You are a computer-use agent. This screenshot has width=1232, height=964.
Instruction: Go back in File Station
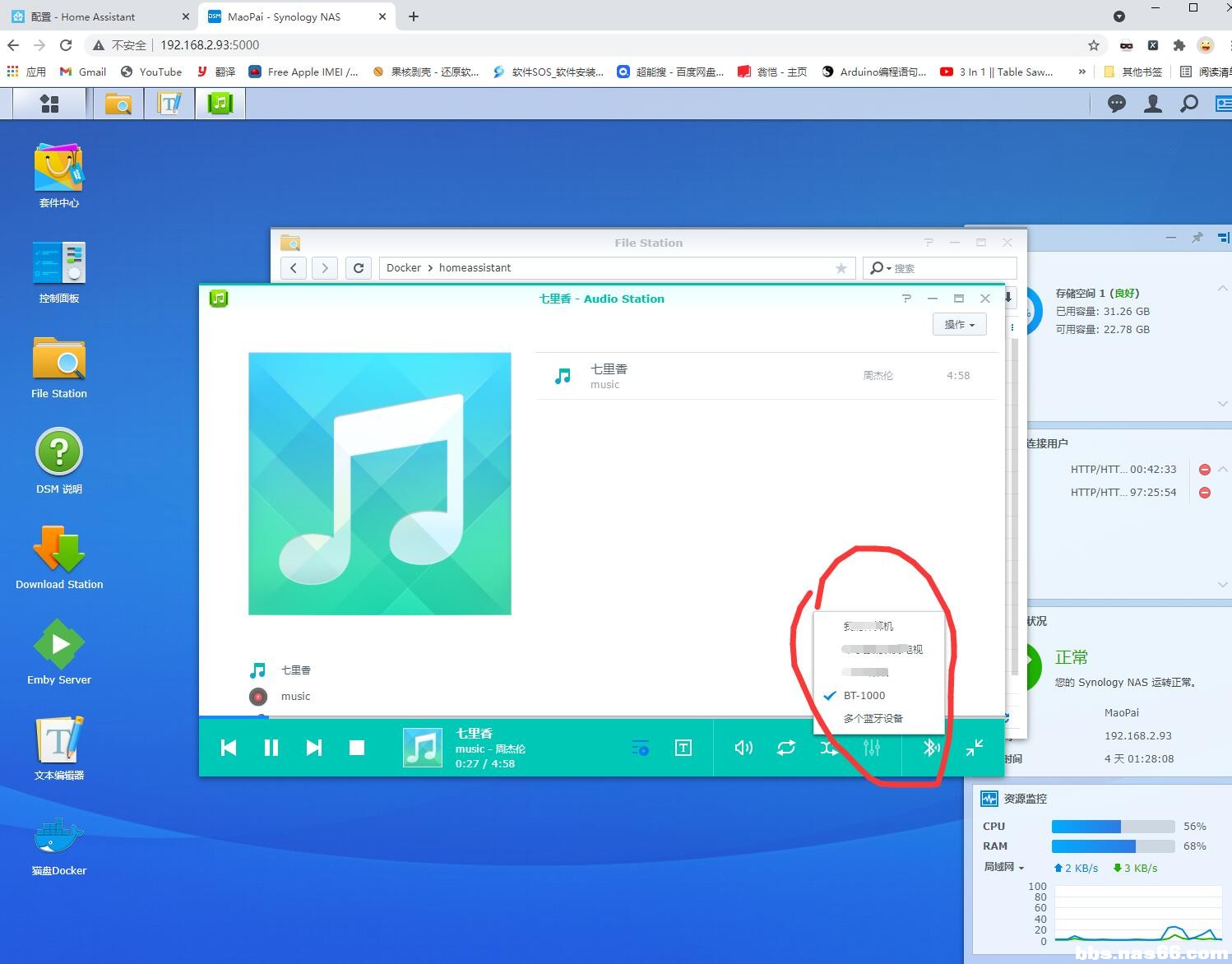tap(294, 268)
